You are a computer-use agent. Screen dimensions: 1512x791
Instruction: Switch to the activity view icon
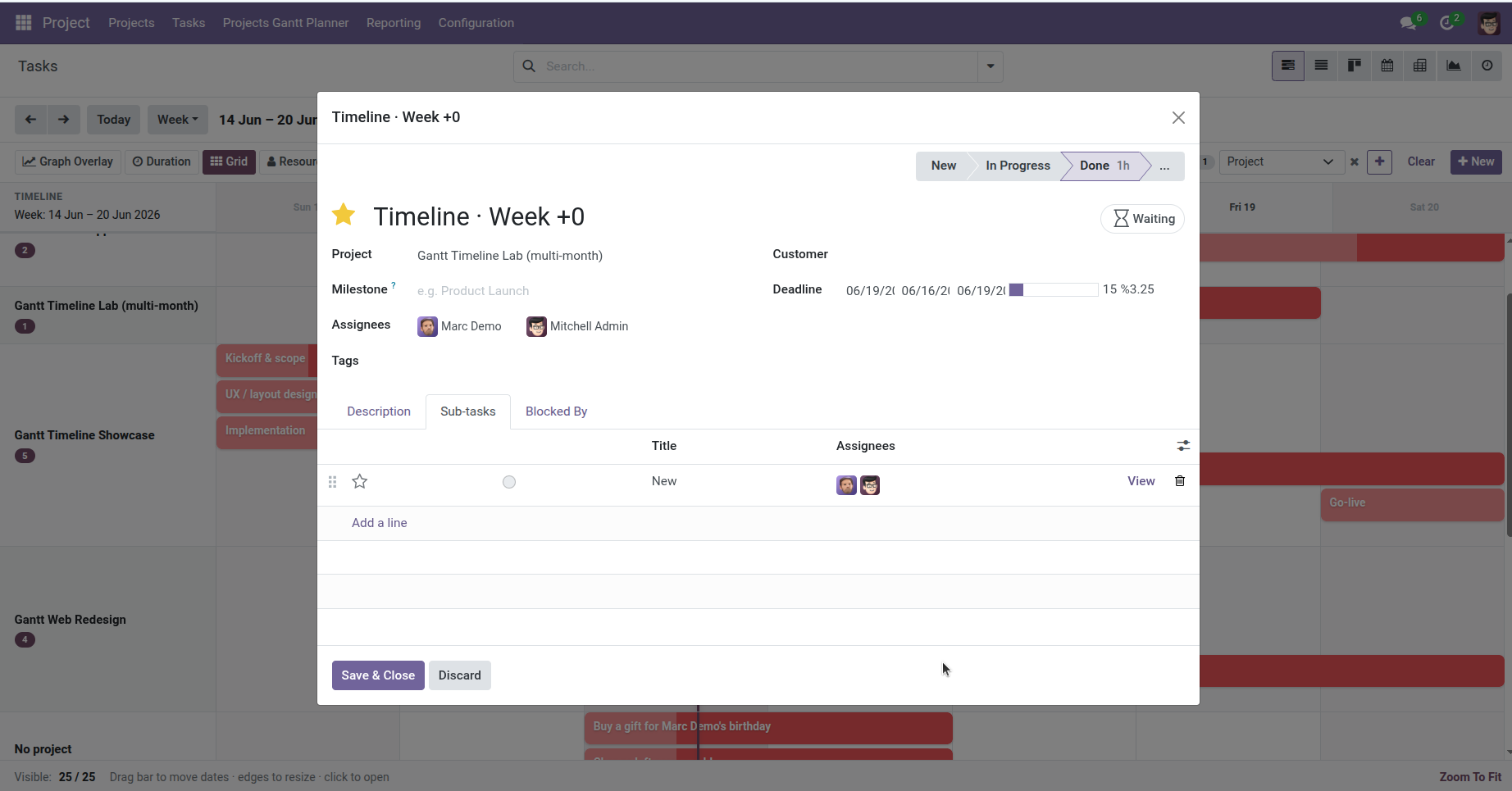tap(1487, 66)
